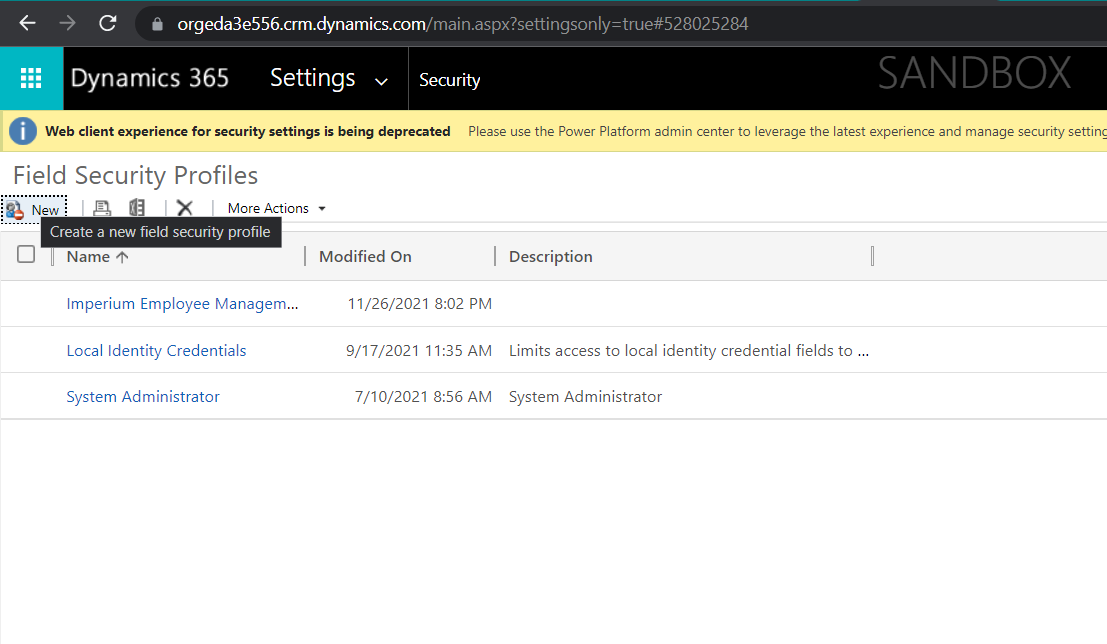The image size is (1107, 644).
Task: Open the Imperium Employee Management profile
Action: click(182, 304)
